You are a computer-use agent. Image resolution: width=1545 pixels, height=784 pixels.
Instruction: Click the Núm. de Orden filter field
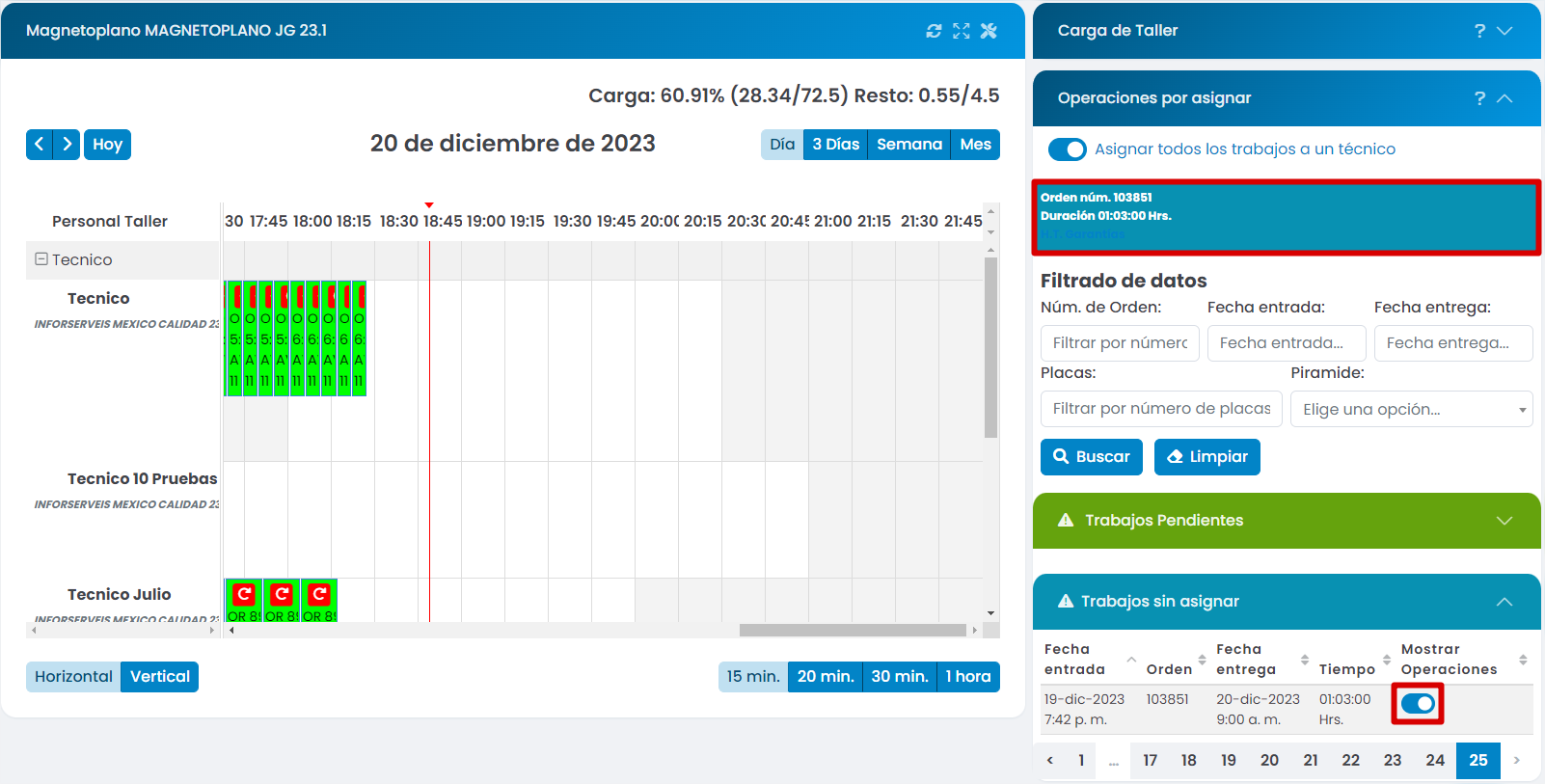pyautogui.click(x=1120, y=343)
